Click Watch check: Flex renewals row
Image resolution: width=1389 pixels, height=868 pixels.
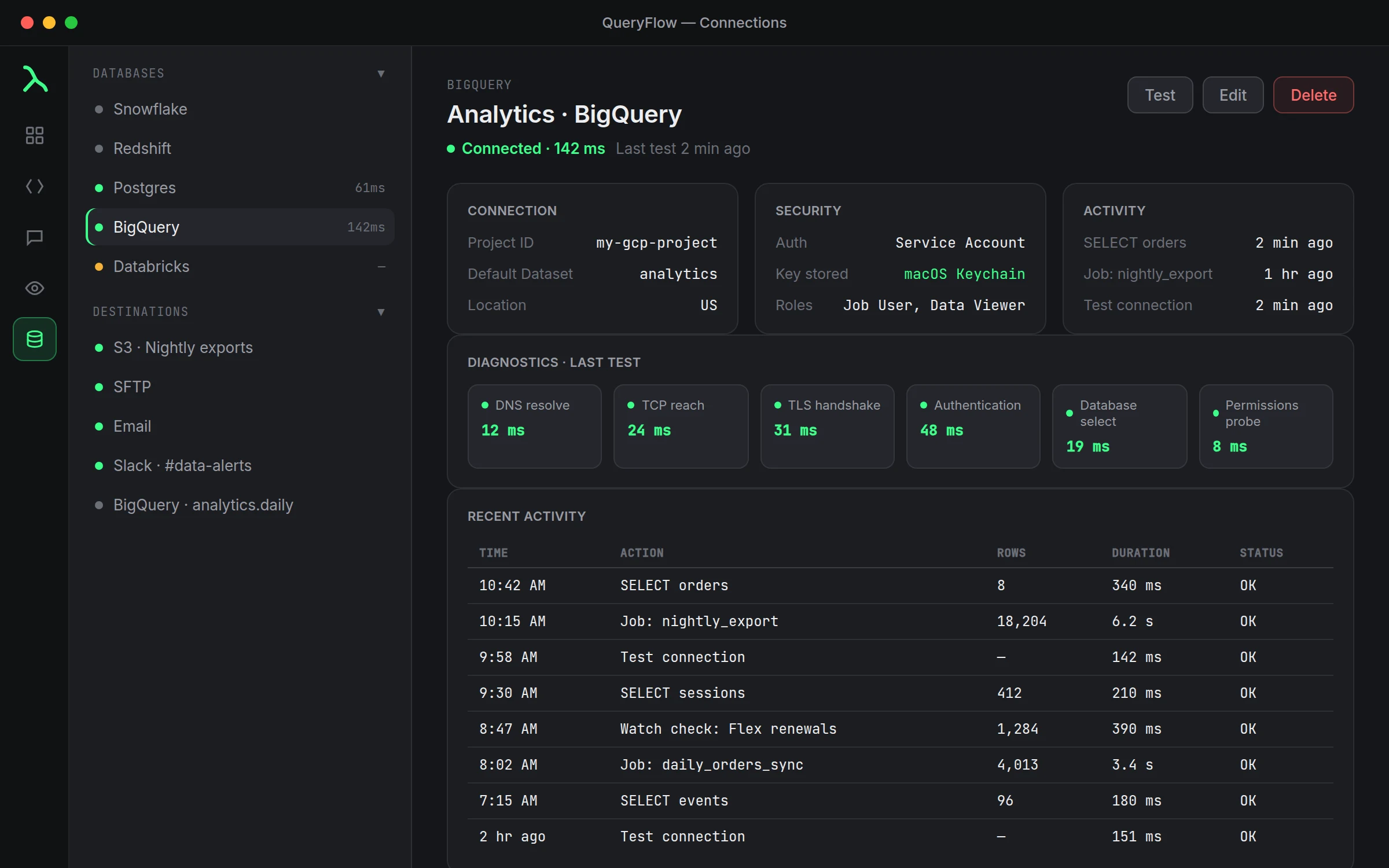click(x=900, y=729)
